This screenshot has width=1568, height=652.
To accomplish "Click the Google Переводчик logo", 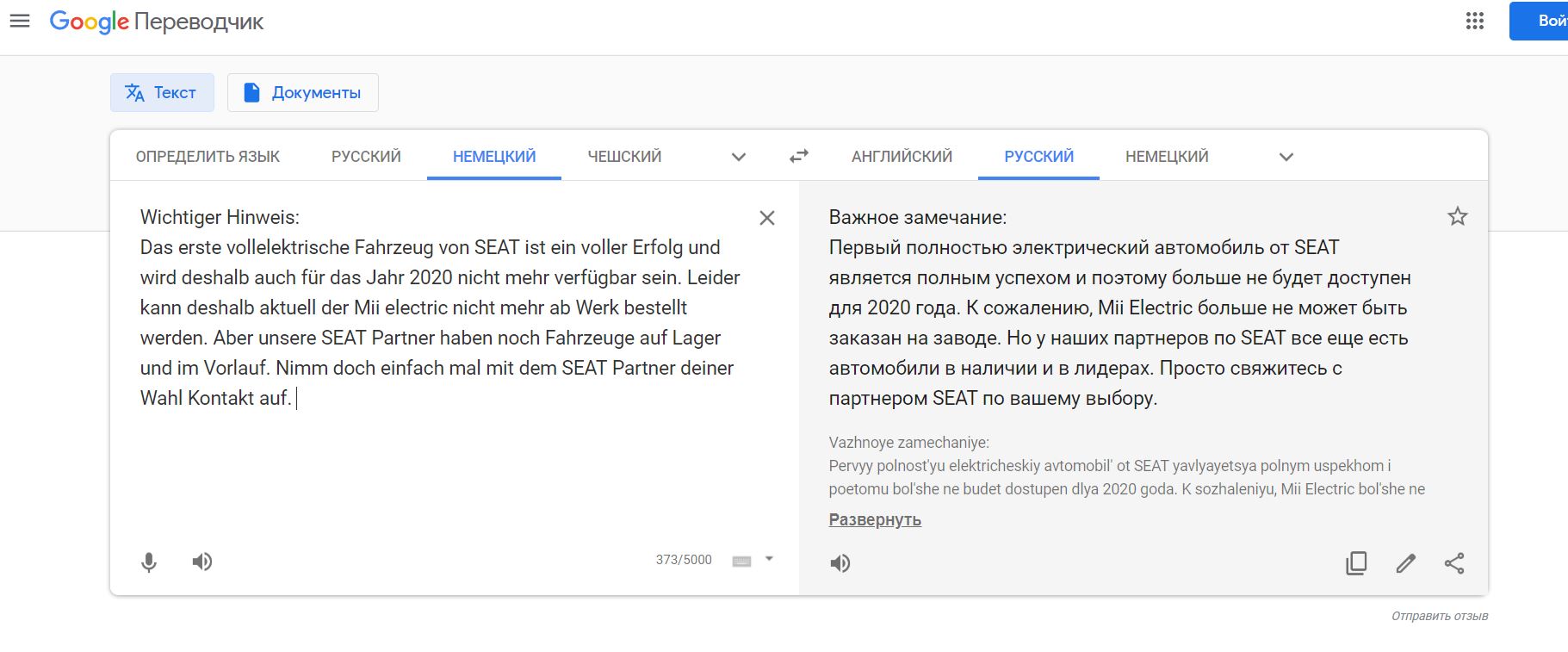I will point(157,22).
